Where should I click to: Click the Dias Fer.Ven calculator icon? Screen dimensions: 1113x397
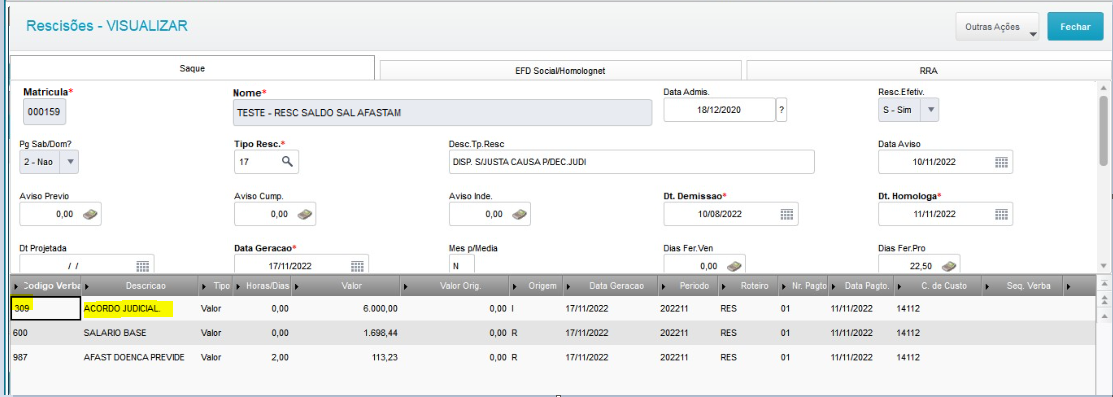point(734,266)
